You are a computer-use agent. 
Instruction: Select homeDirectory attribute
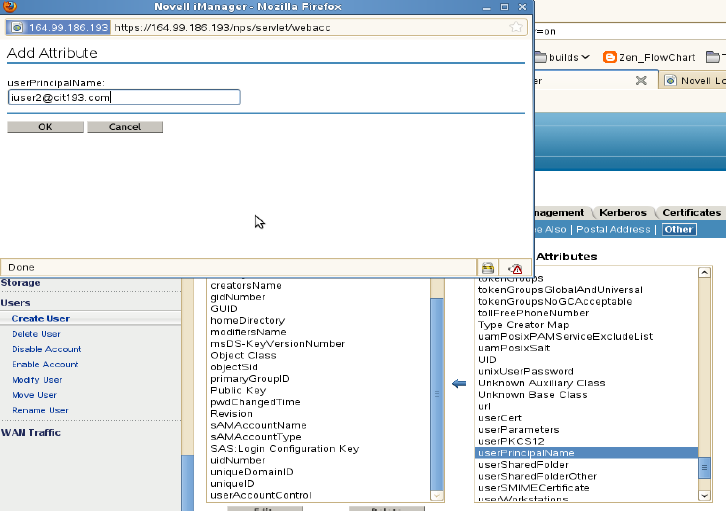click(248, 320)
